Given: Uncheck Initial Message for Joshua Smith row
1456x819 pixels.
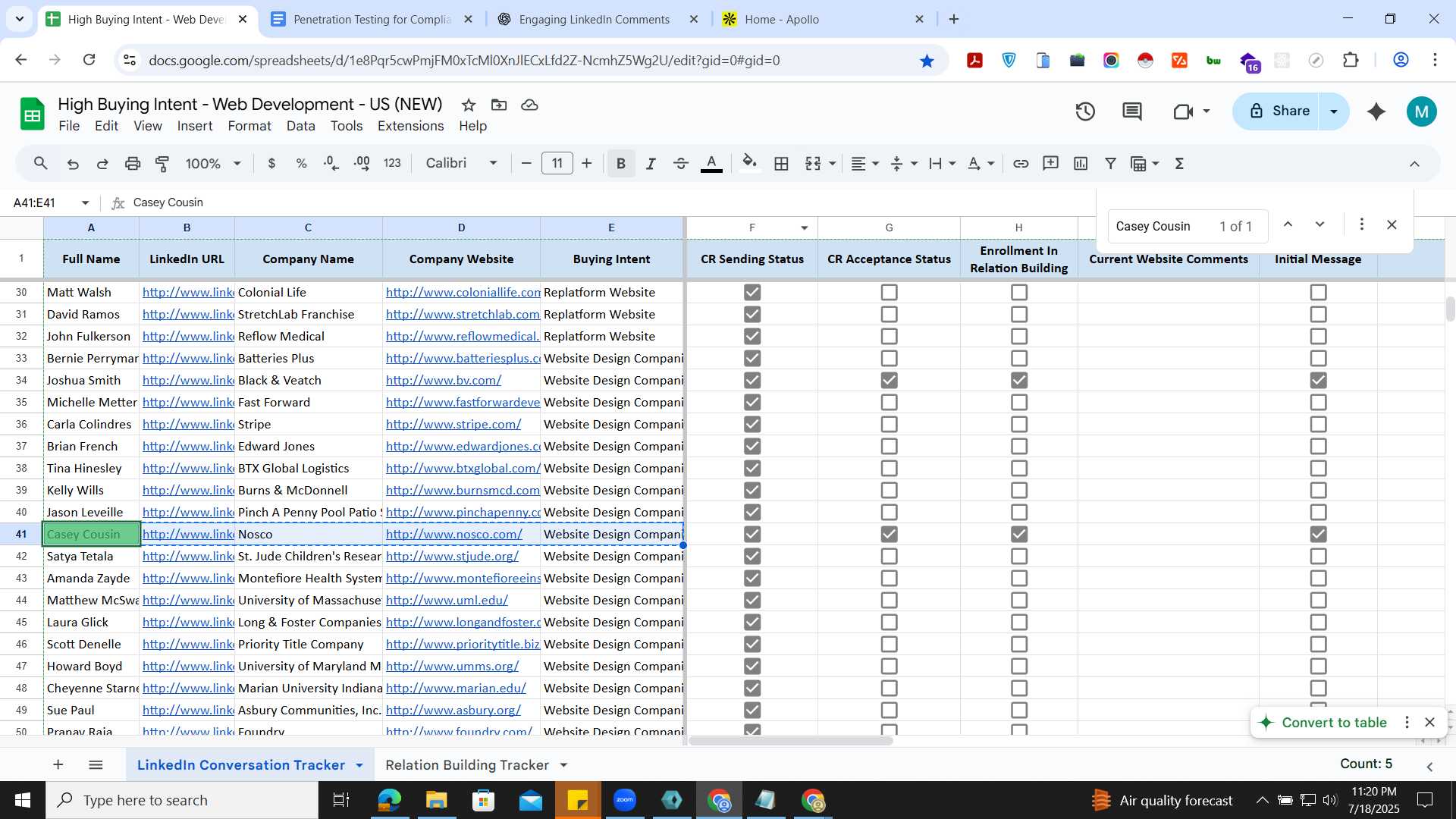Looking at the screenshot, I should click(1319, 380).
